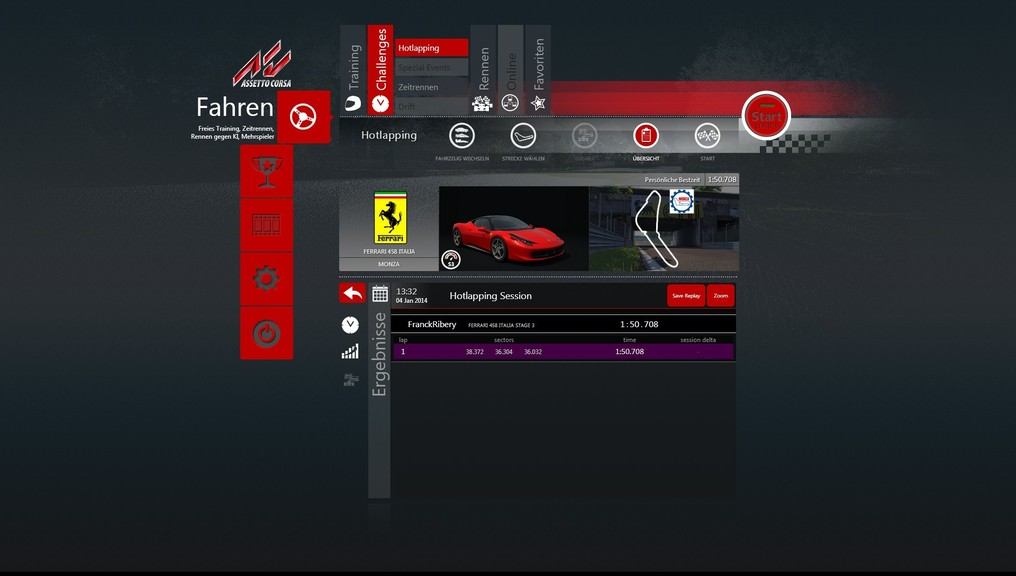The width and height of the screenshot is (1016, 576).
Task: Click the red back arrow button
Action: pyautogui.click(x=352, y=294)
